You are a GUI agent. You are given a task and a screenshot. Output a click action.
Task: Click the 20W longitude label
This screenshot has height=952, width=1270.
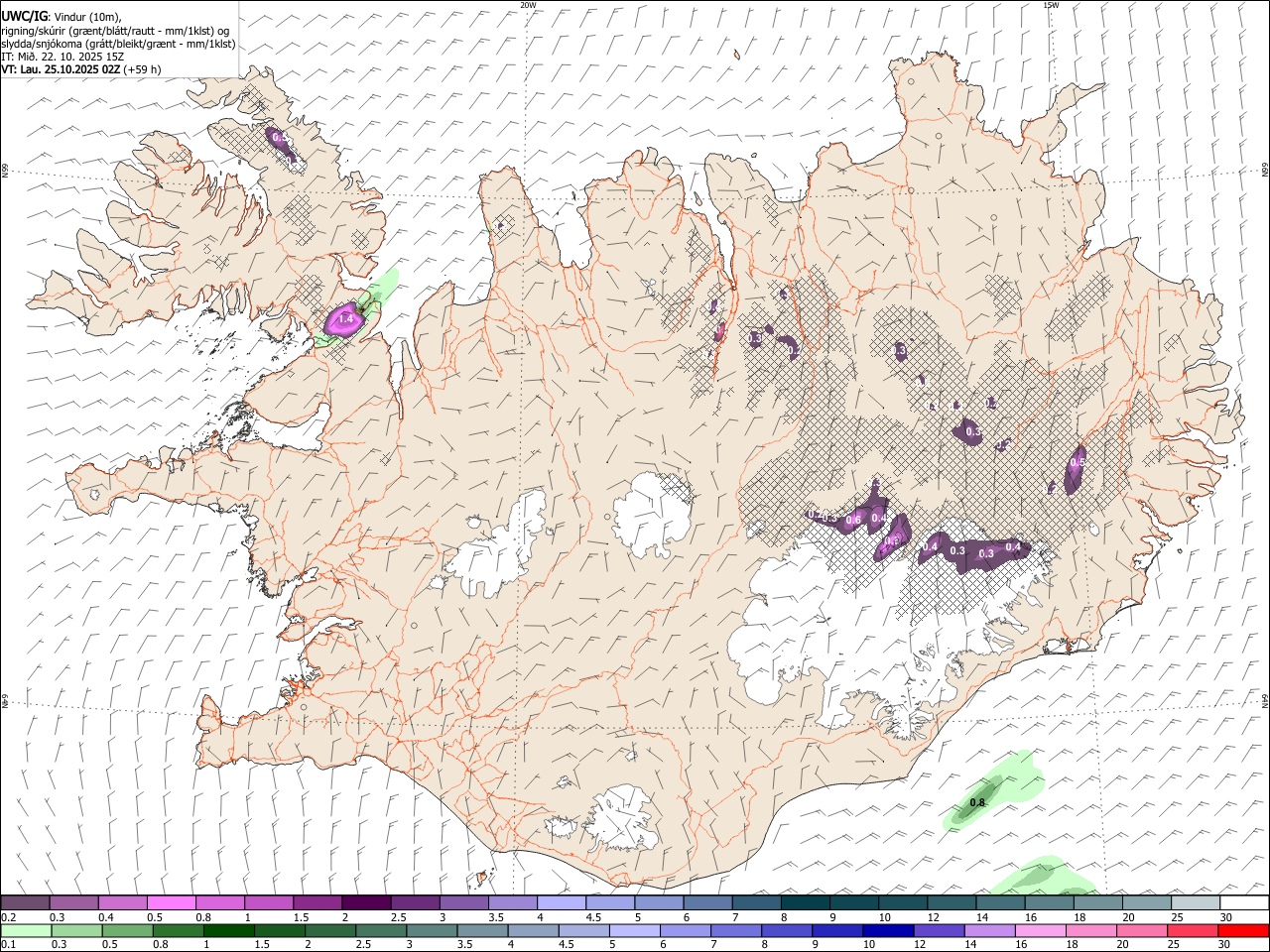(528, 5)
